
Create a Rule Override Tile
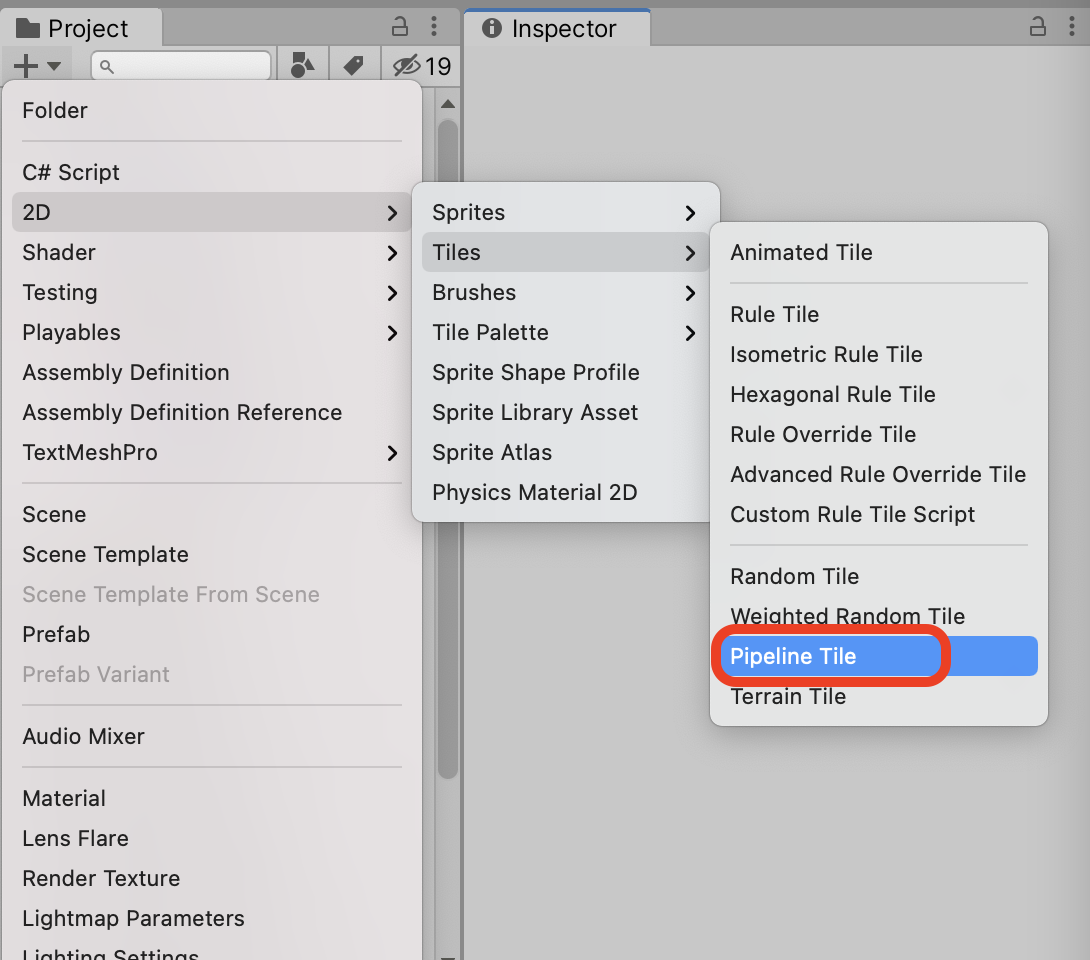879,434
